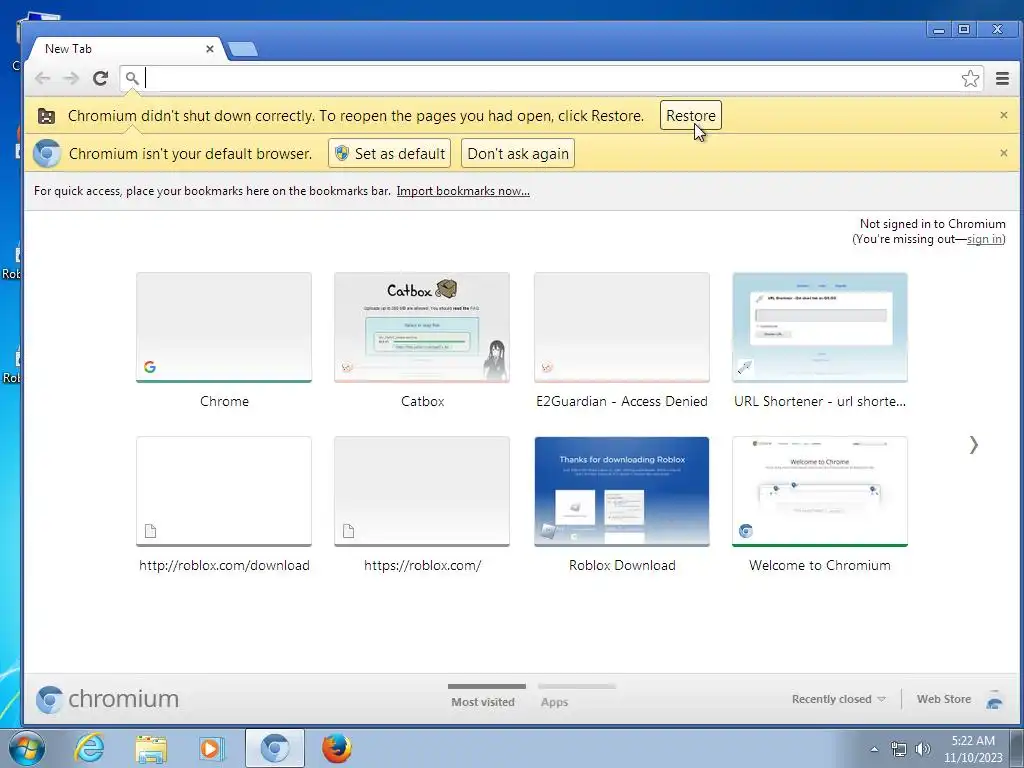Screen dimensions: 1024x768
Task: Open the Welcome to Chromium thumbnail
Action: pos(820,491)
